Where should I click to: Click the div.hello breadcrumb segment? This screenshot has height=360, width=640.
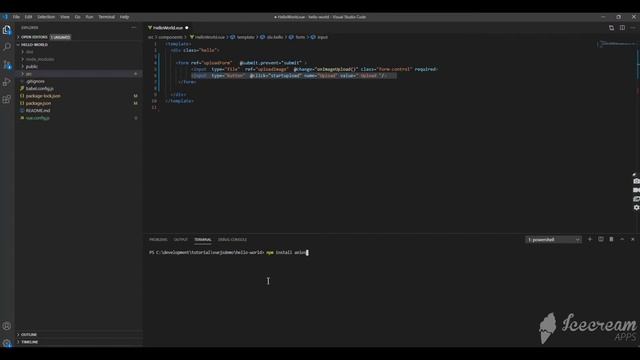pos(275,37)
